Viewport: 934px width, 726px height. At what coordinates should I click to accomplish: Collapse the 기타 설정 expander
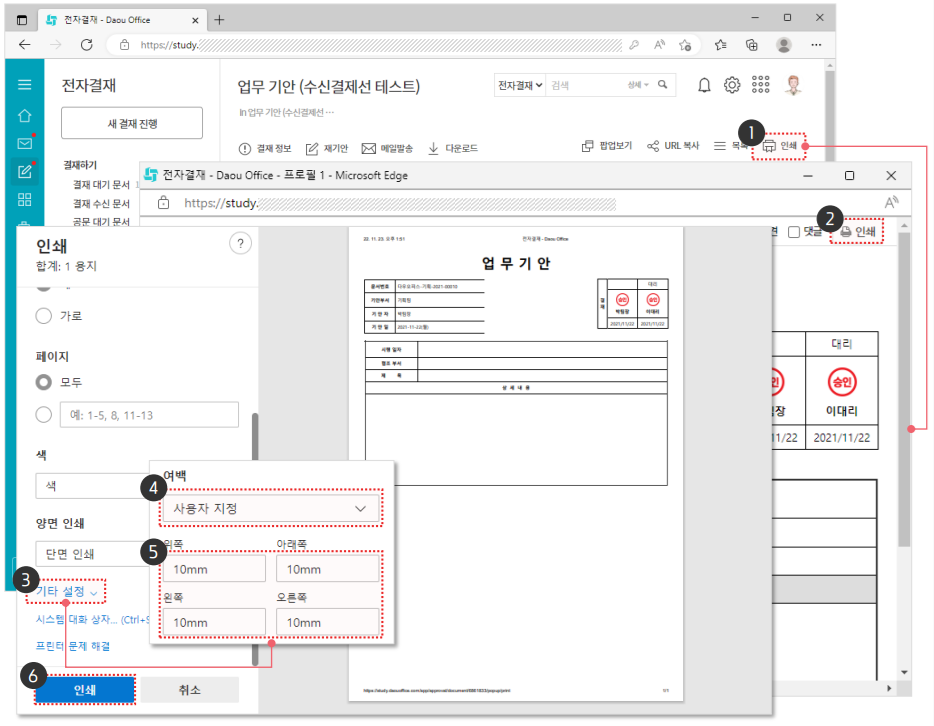[x=68, y=592]
